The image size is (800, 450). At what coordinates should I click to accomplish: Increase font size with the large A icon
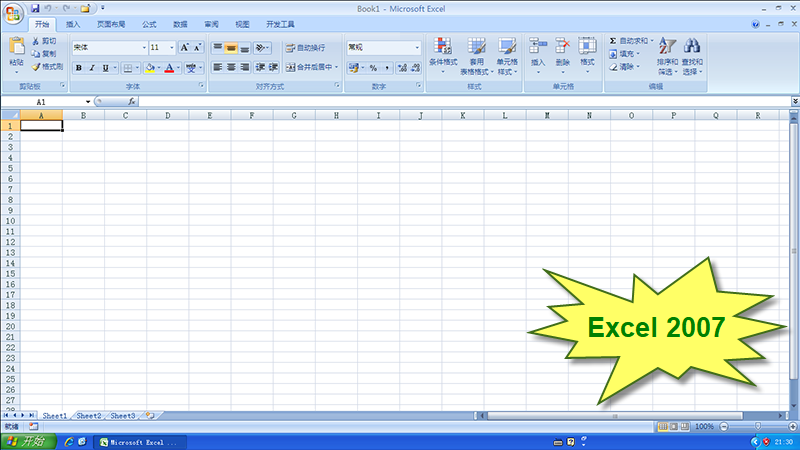(x=185, y=47)
